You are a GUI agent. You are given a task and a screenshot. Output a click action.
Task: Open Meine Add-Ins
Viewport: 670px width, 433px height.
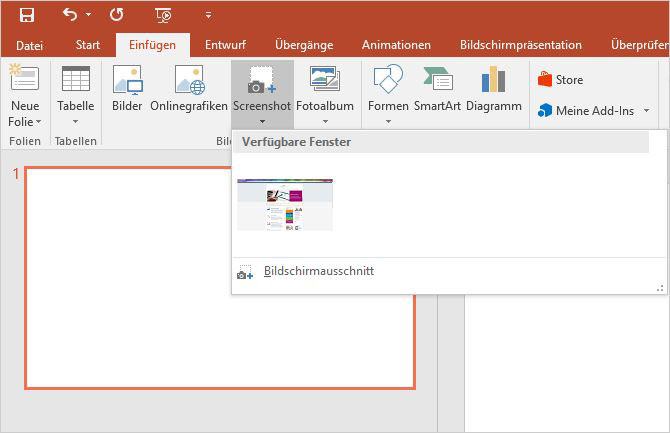point(585,111)
